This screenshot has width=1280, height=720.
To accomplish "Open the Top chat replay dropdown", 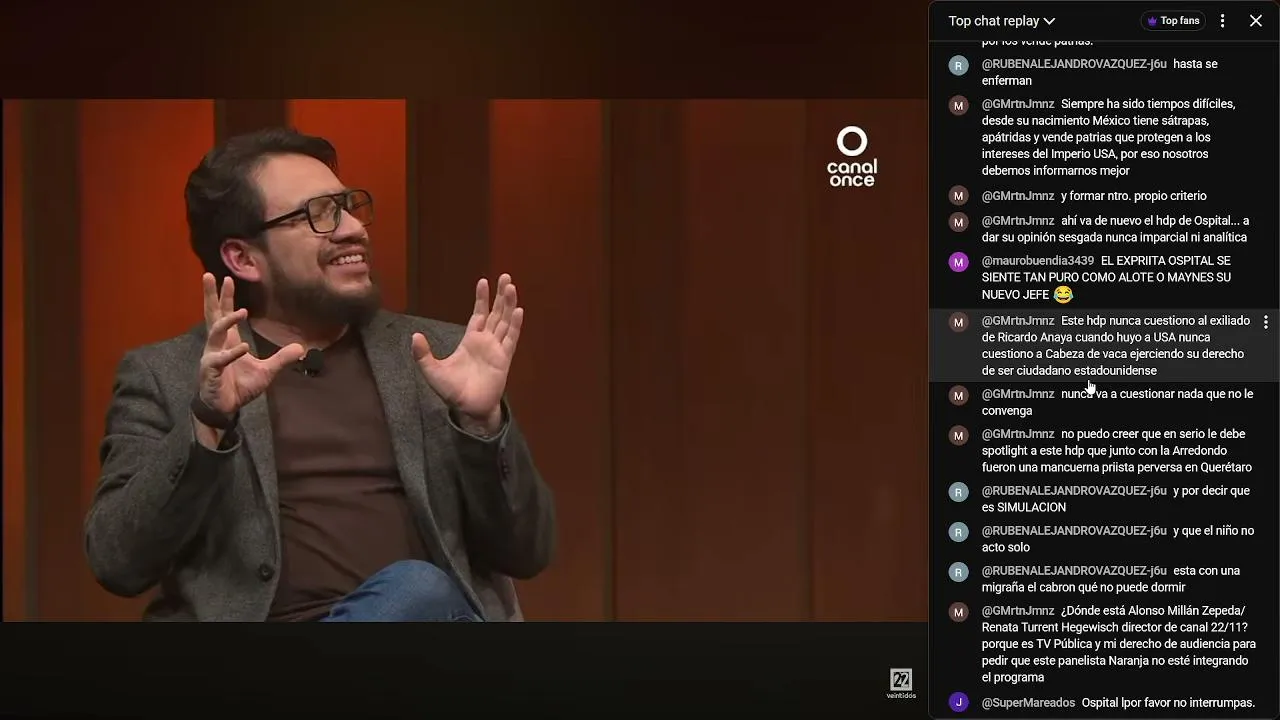I will pyautogui.click(x=1002, y=21).
